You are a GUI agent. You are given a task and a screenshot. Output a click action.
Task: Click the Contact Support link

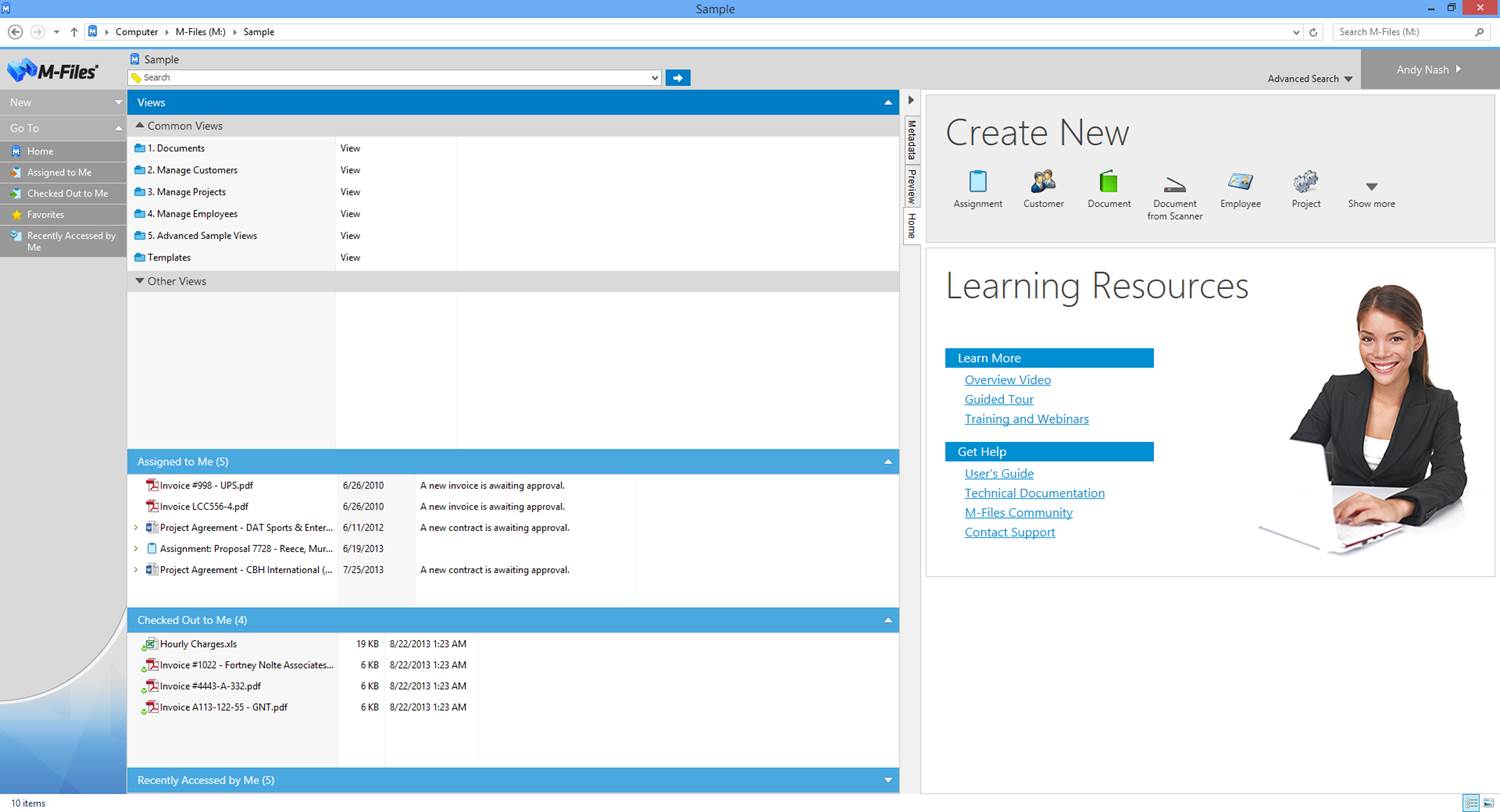click(1009, 532)
